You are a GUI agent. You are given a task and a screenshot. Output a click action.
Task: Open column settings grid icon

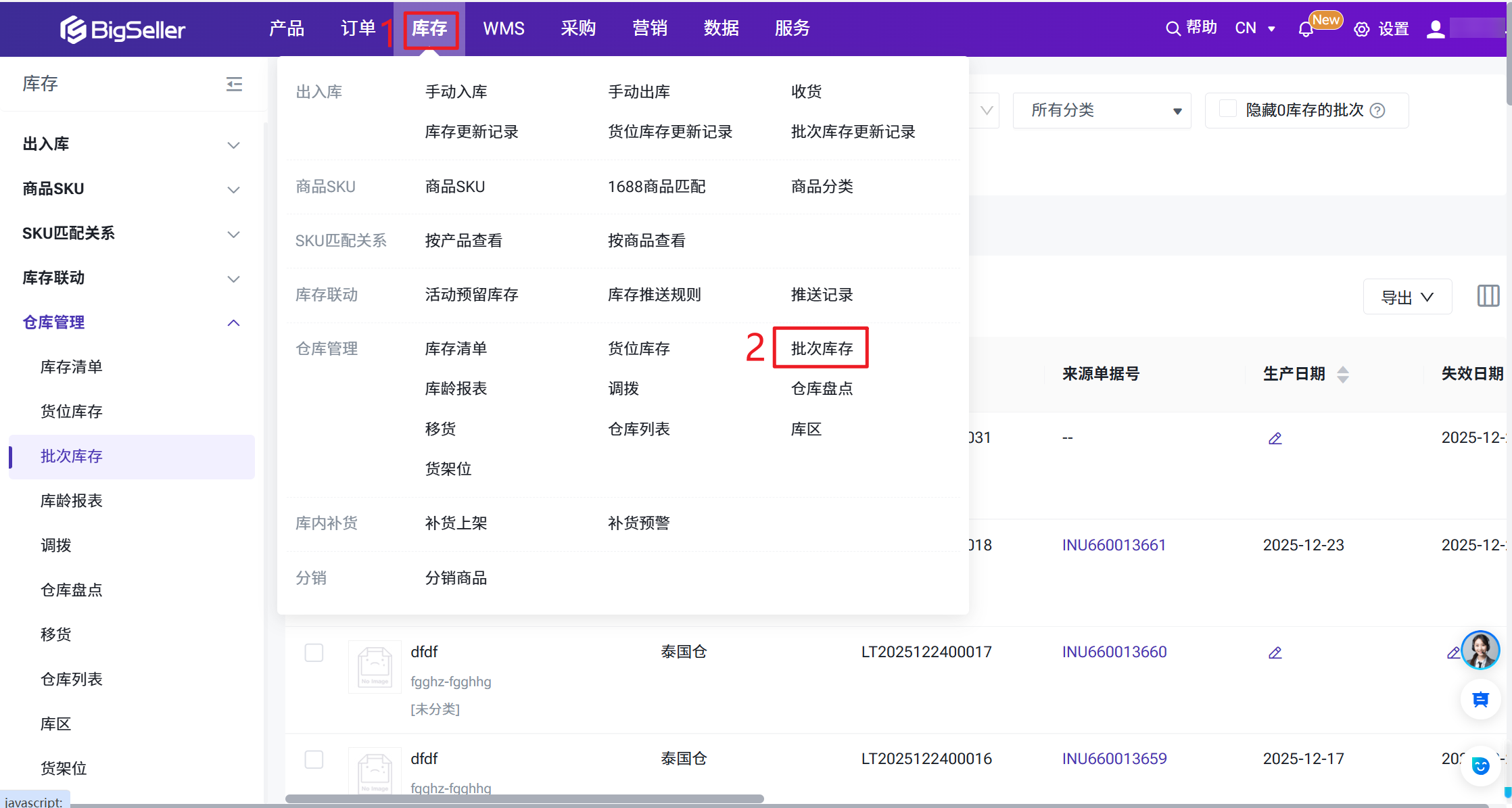[1488, 295]
